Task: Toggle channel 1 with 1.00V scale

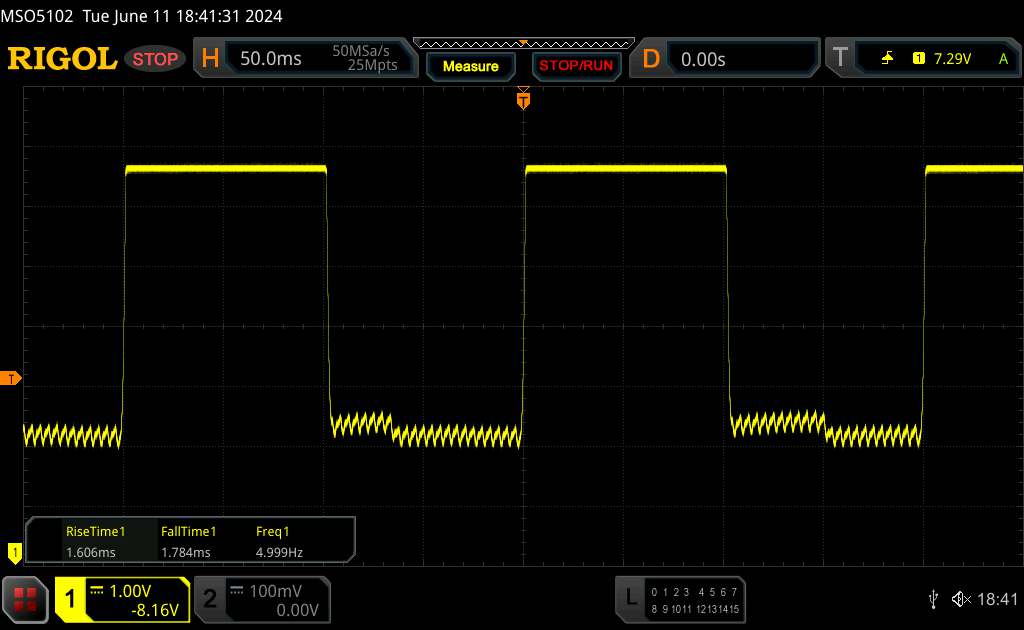Action: click(122, 599)
